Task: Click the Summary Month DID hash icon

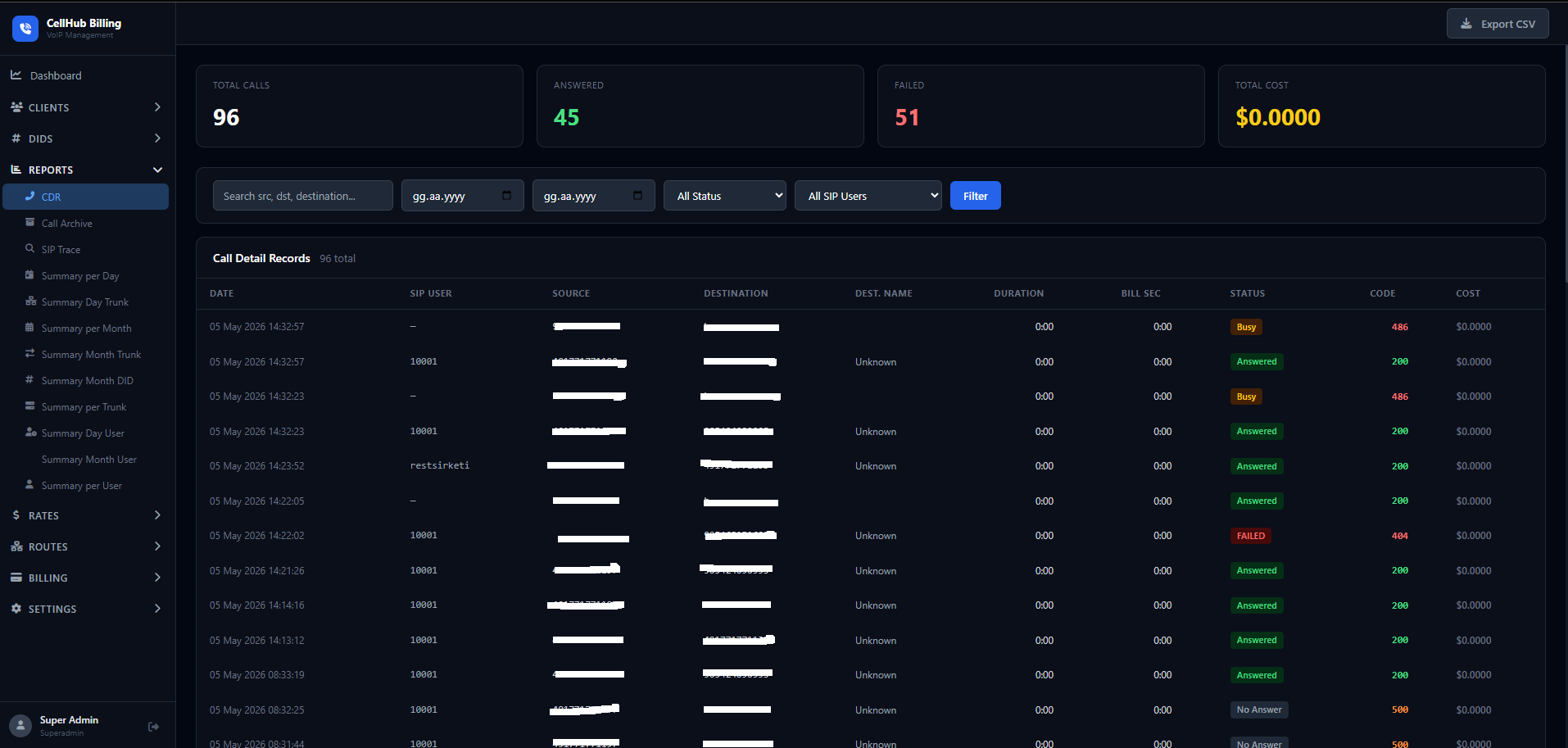Action: pos(30,379)
